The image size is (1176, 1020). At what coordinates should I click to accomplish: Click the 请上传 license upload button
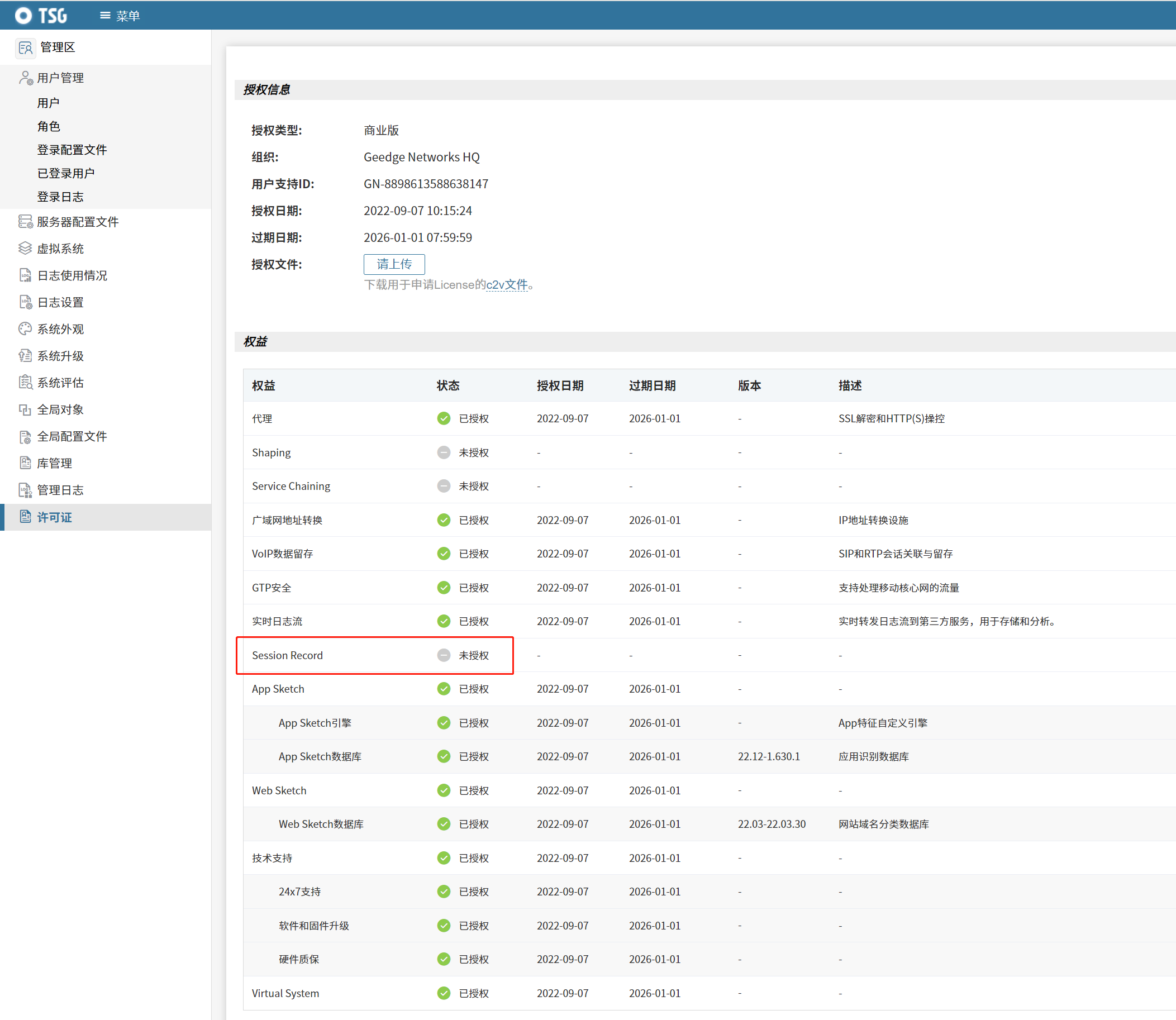click(x=394, y=264)
